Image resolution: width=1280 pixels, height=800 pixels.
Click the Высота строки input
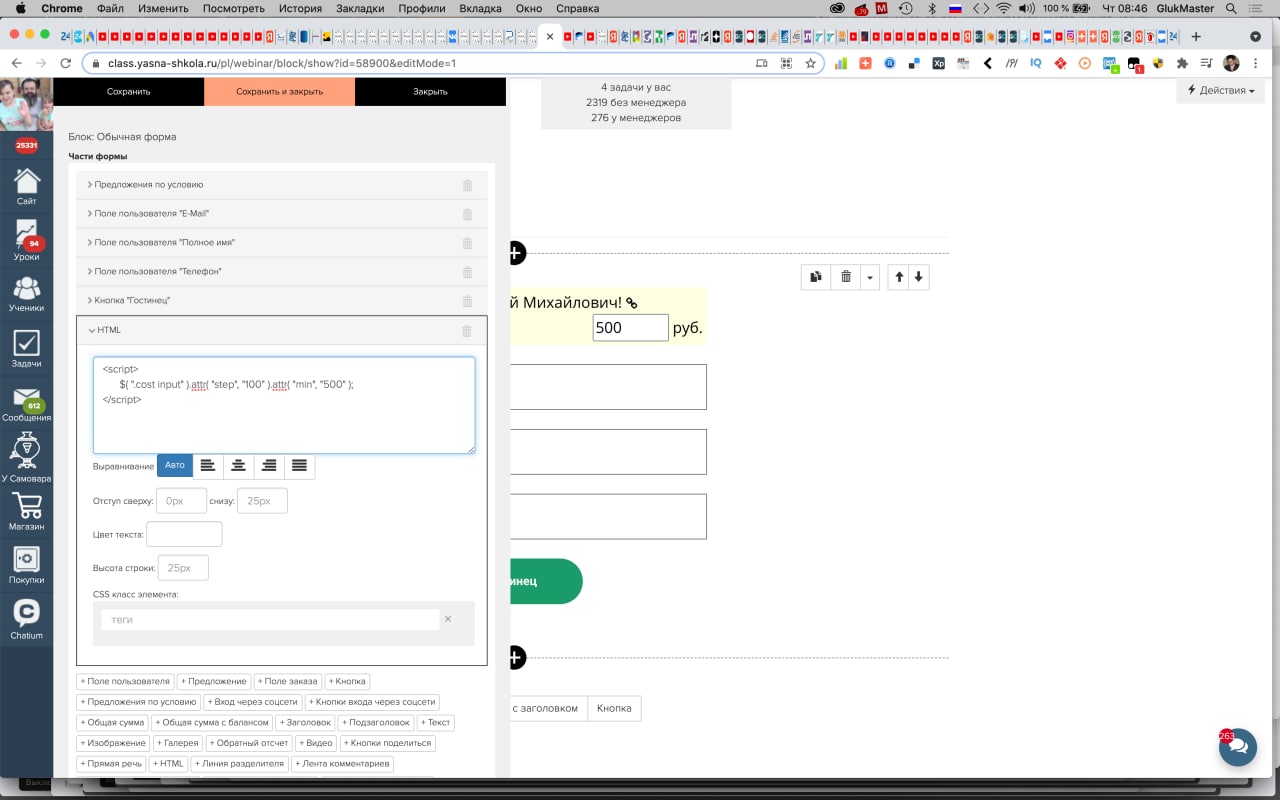point(183,567)
